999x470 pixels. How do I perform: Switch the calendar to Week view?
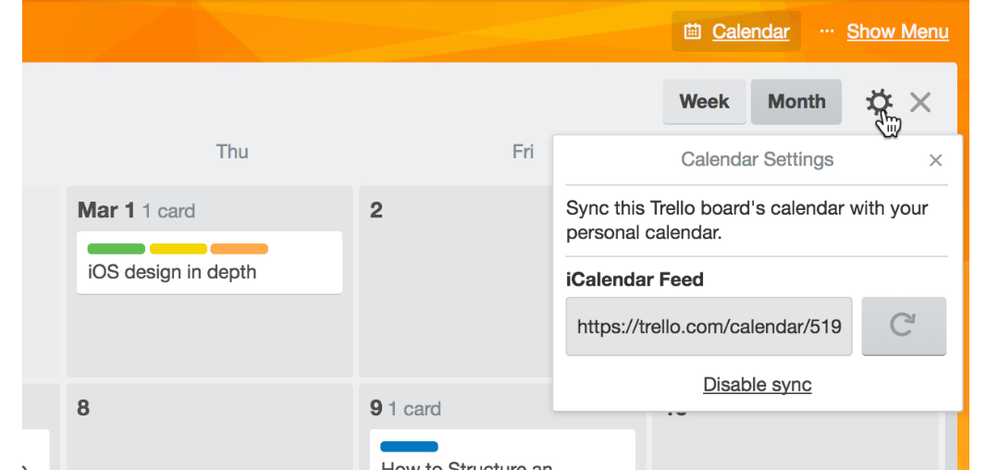(x=704, y=102)
